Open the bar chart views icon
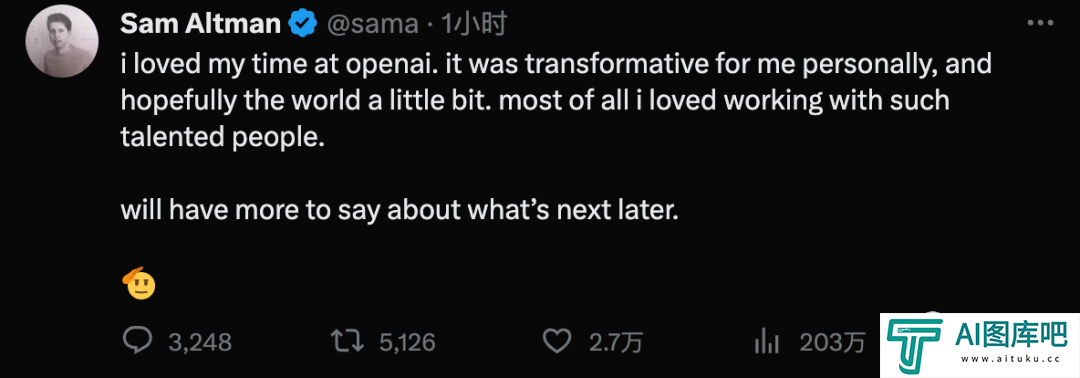 [767, 342]
